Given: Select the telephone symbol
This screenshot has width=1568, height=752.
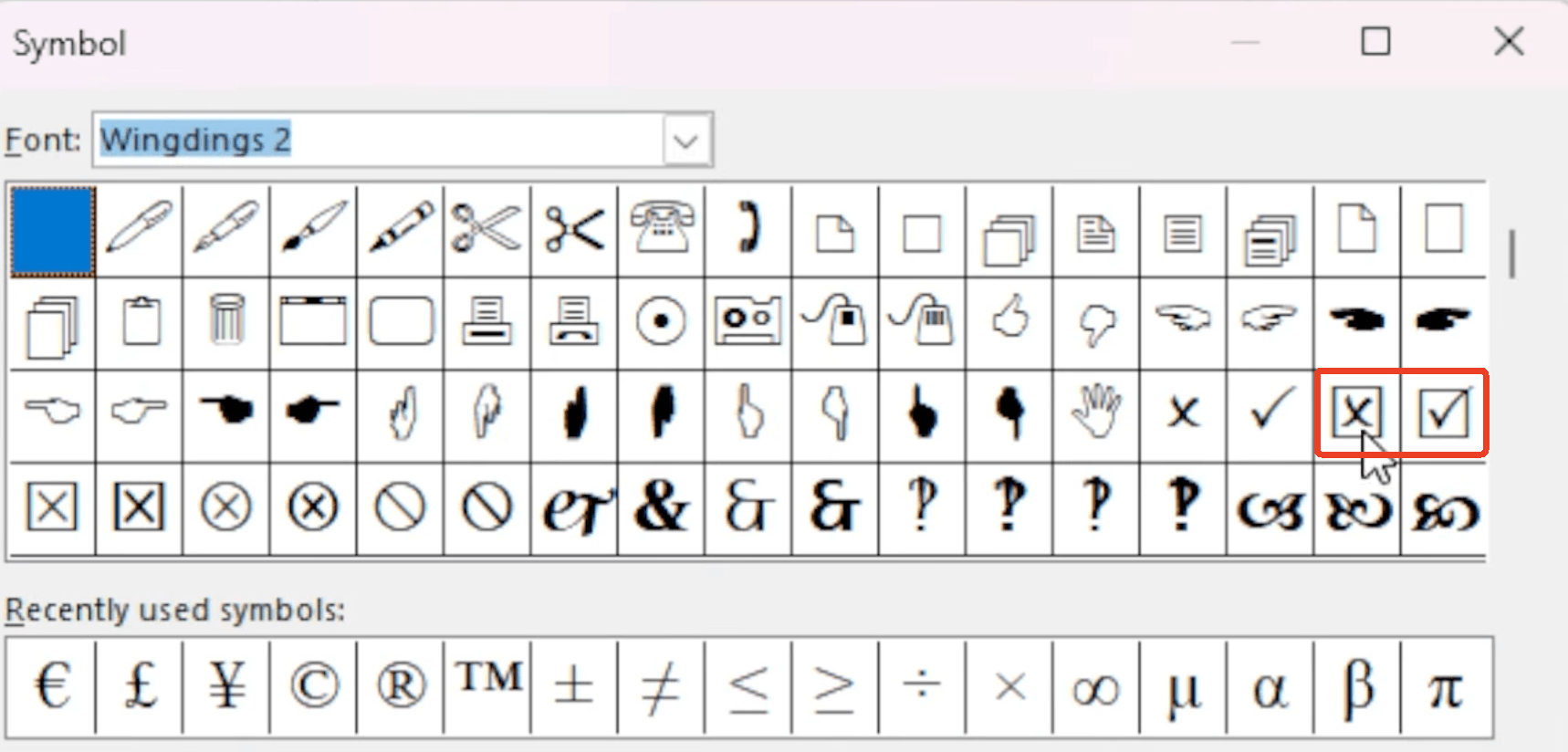Looking at the screenshot, I should click(x=662, y=229).
